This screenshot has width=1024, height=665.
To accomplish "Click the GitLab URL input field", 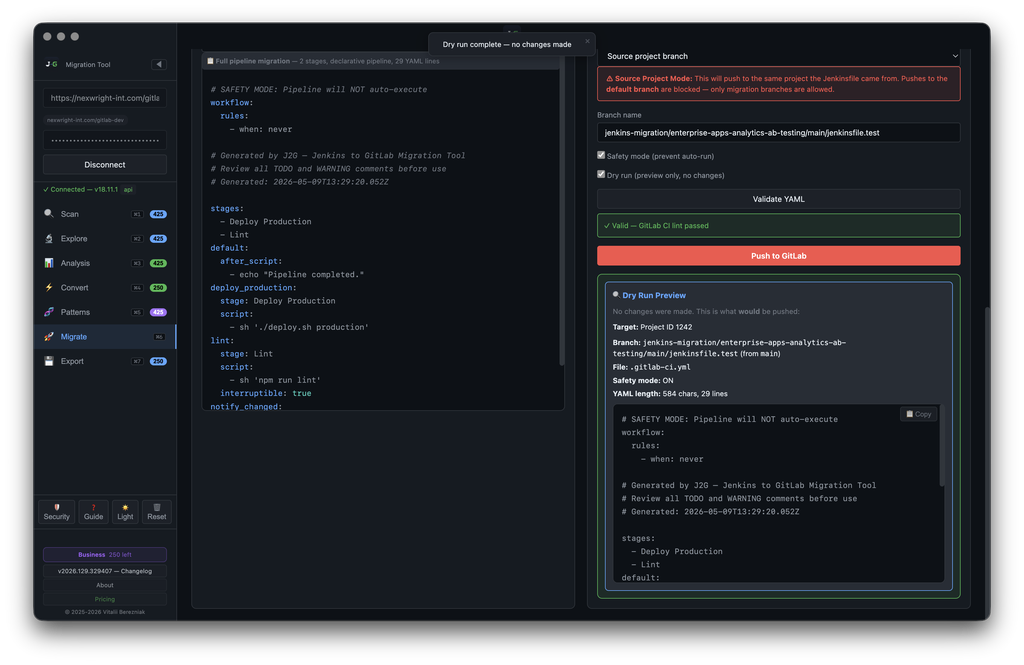I will click(104, 98).
